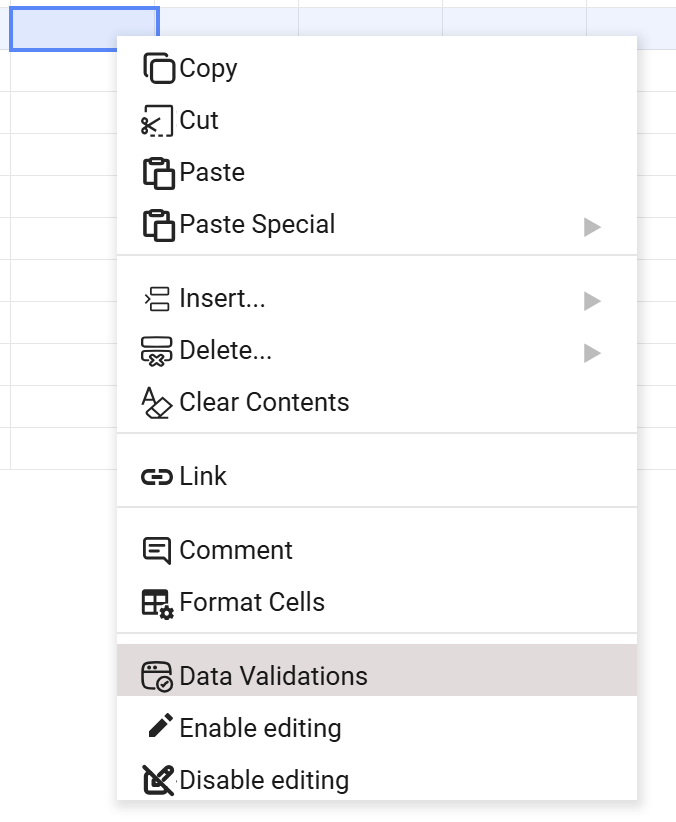Click the Copy icon in context menu
The width and height of the screenshot is (676, 822).
coord(158,68)
